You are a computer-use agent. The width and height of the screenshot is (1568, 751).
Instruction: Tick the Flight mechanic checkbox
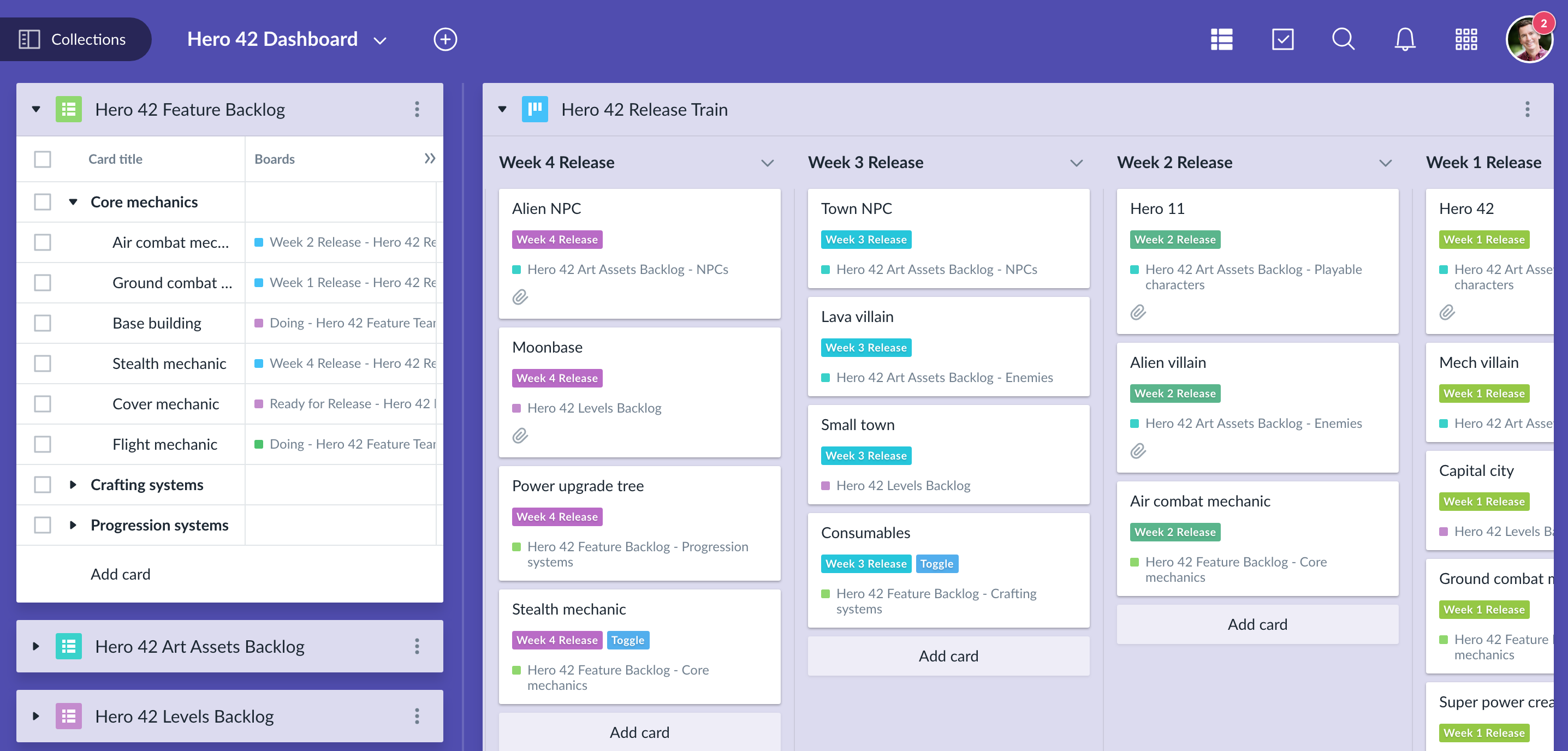point(42,444)
